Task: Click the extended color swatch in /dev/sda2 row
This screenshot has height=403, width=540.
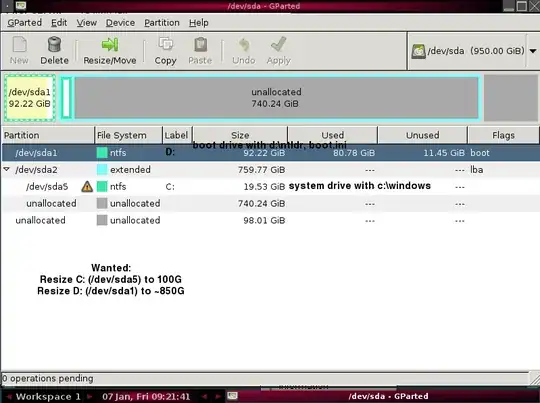Action: [102, 169]
